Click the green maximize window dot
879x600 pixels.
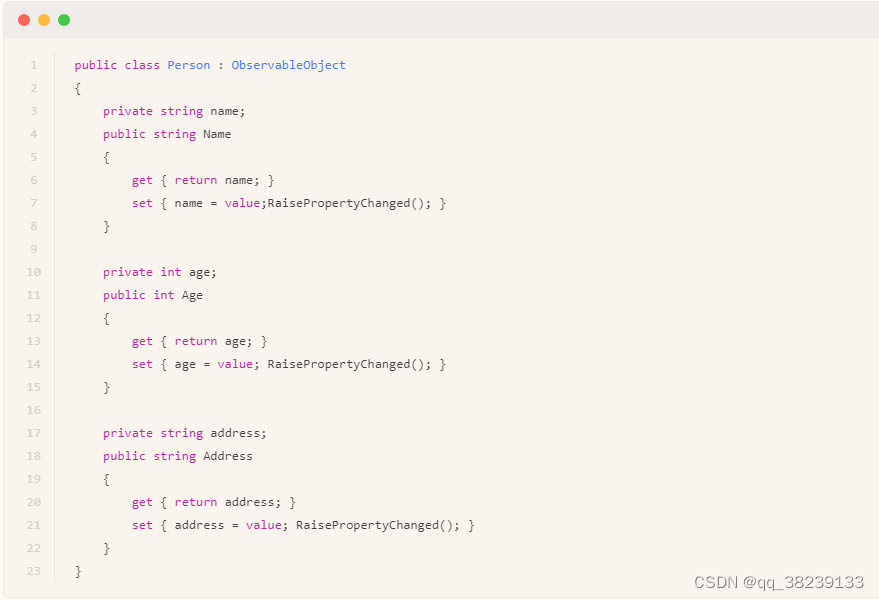click(64, 20)
